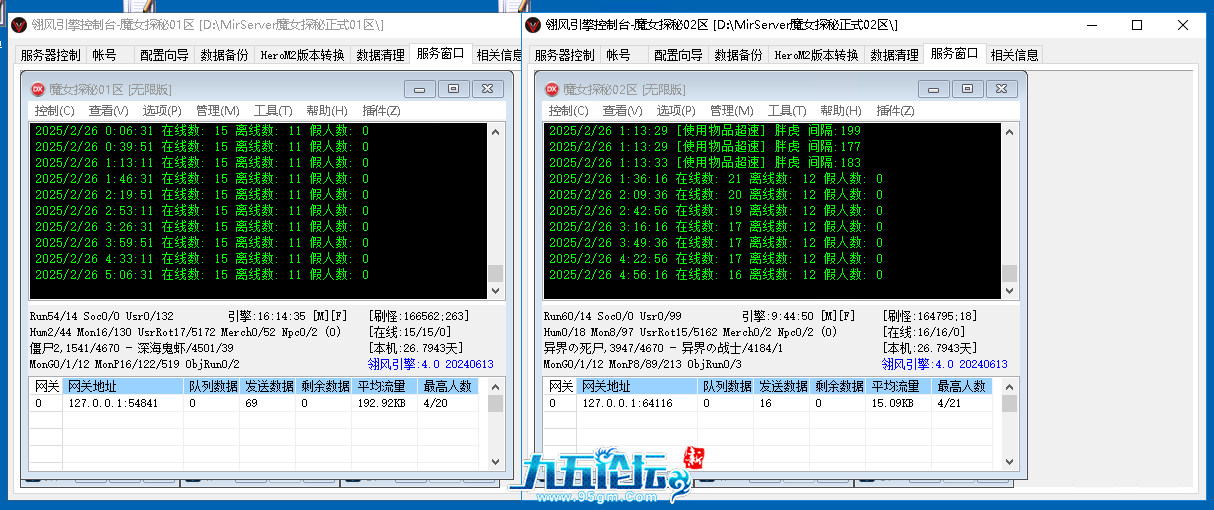The image size is (1214, 510).
Task: Click the DX icon of the 魔女探秘02区 window
Action: tap(552, 89)
